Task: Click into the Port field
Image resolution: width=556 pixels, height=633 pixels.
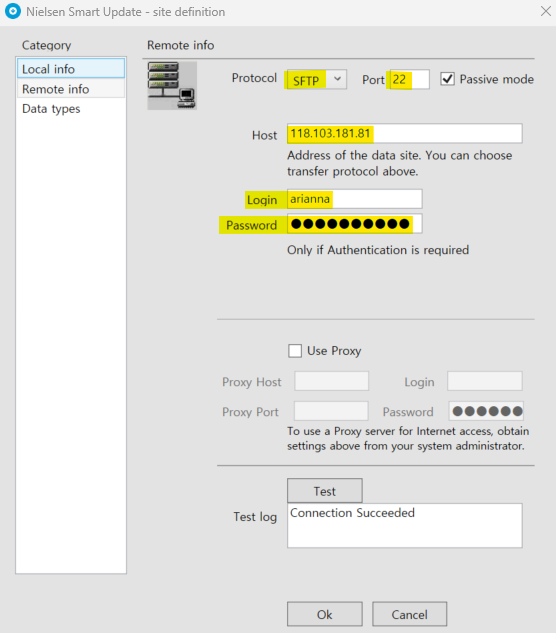Action: [409, 79]
